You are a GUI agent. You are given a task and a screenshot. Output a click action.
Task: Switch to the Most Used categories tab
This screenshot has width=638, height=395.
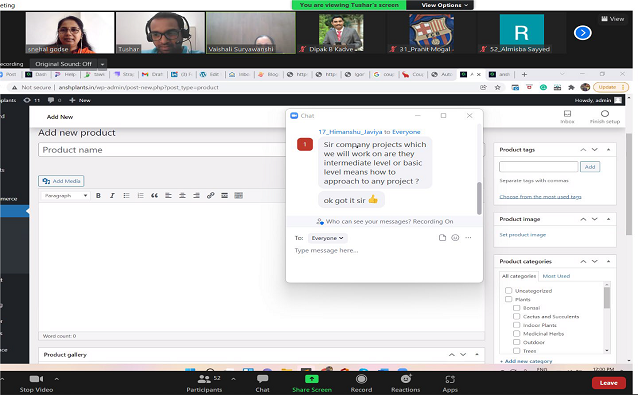point(556,276)
